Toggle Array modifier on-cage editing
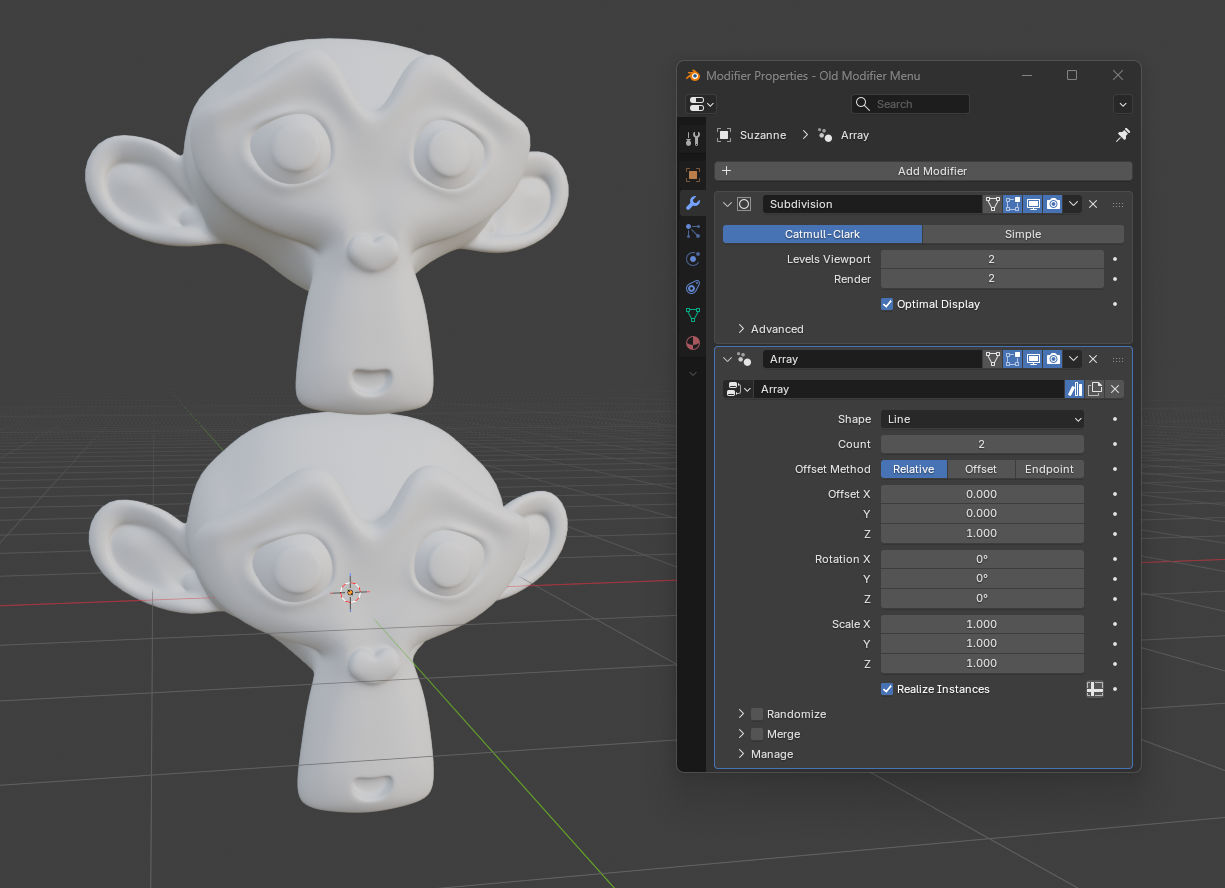1225x888 pixels. (992, 359)
